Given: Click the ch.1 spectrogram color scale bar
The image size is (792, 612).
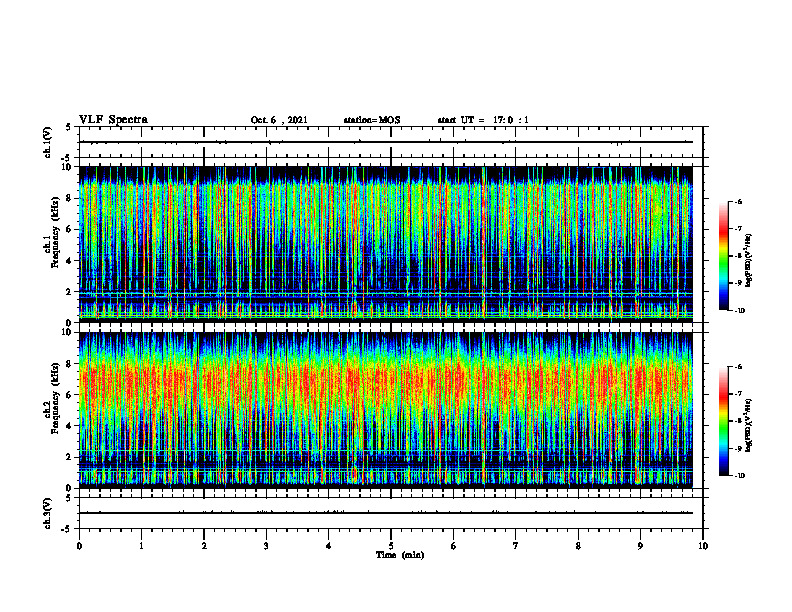Looking at the screenshot, I should click(x=724, y=256).
